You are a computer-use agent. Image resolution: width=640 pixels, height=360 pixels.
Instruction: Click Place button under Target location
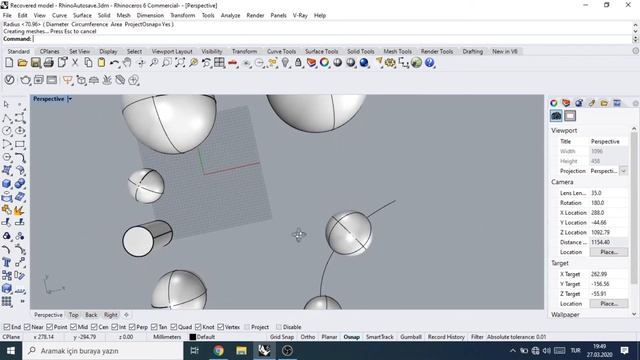(x=609, y=304)
